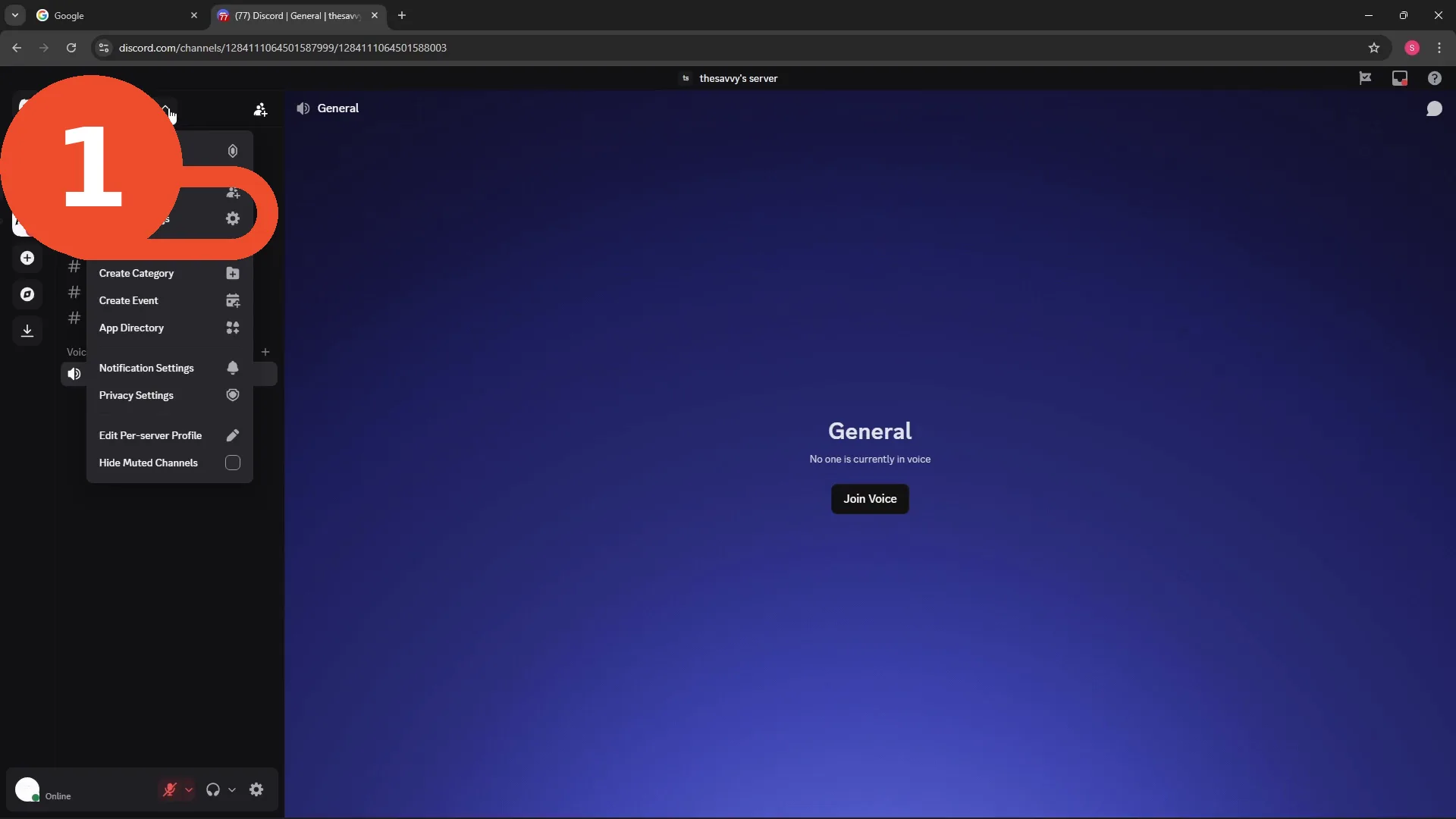Open the Discord inbox icon
Screen dimensions: 1456x819
click(1400, 78)
